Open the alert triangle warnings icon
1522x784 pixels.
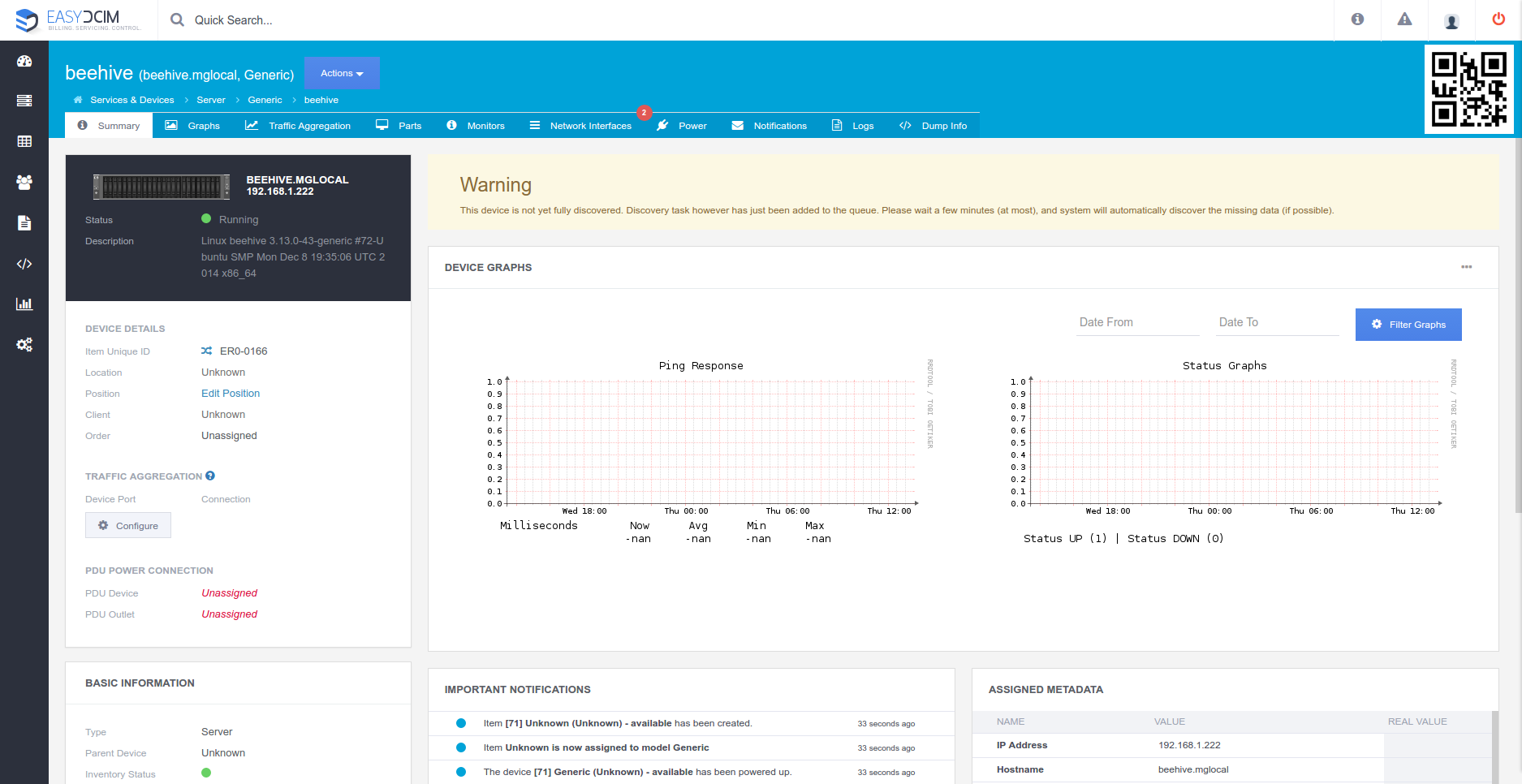pos(1404,19)
